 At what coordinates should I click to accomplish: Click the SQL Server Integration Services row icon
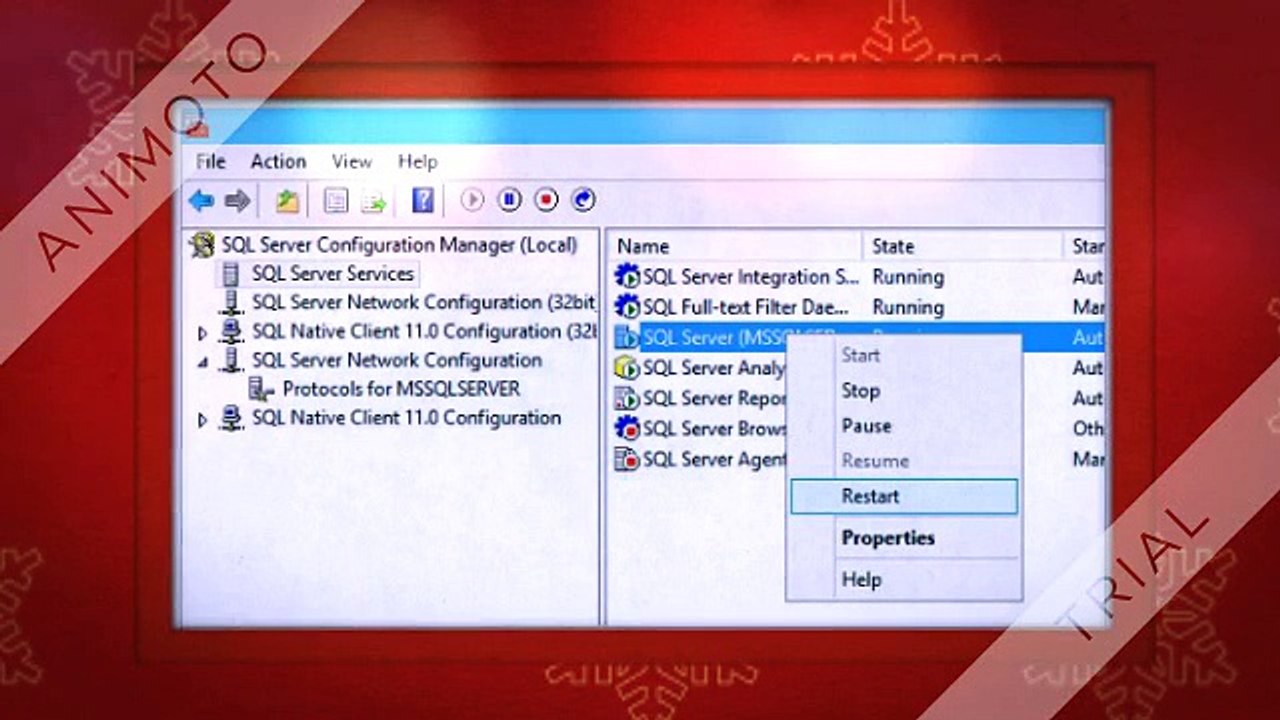(627, 277)
